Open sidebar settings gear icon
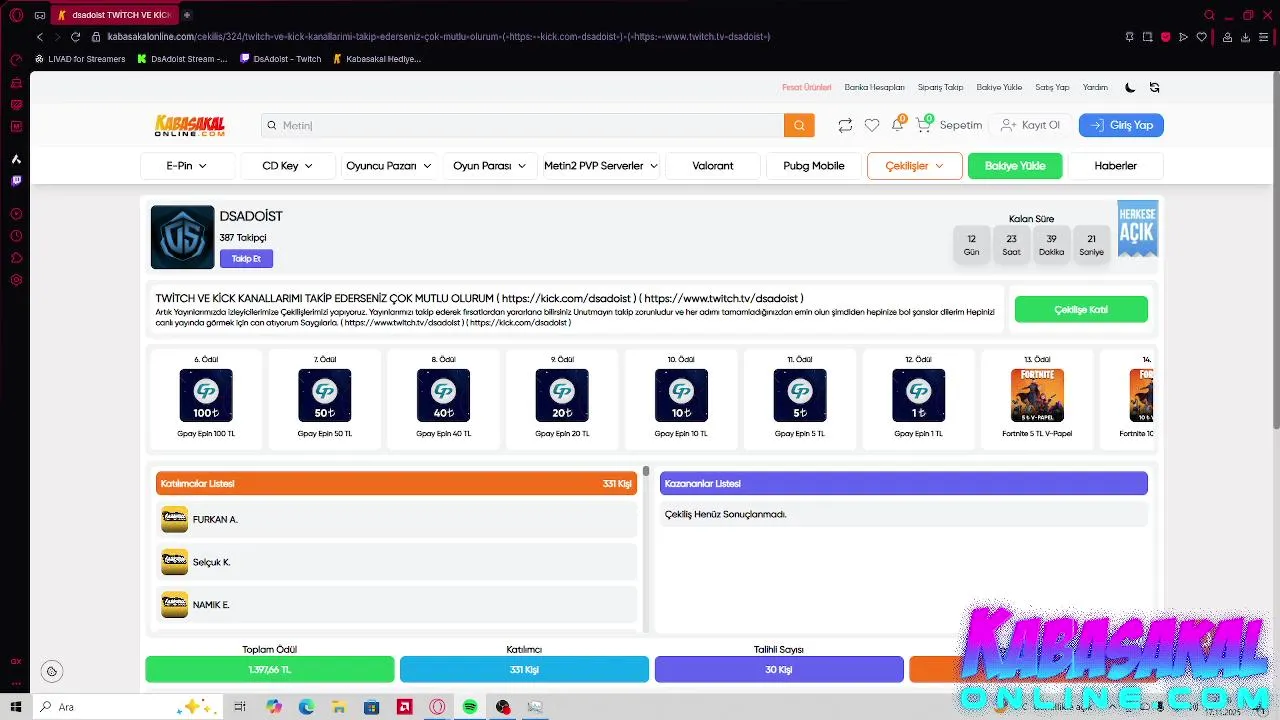Viewport: 1280px width, 720px height. tap(16, 280)
